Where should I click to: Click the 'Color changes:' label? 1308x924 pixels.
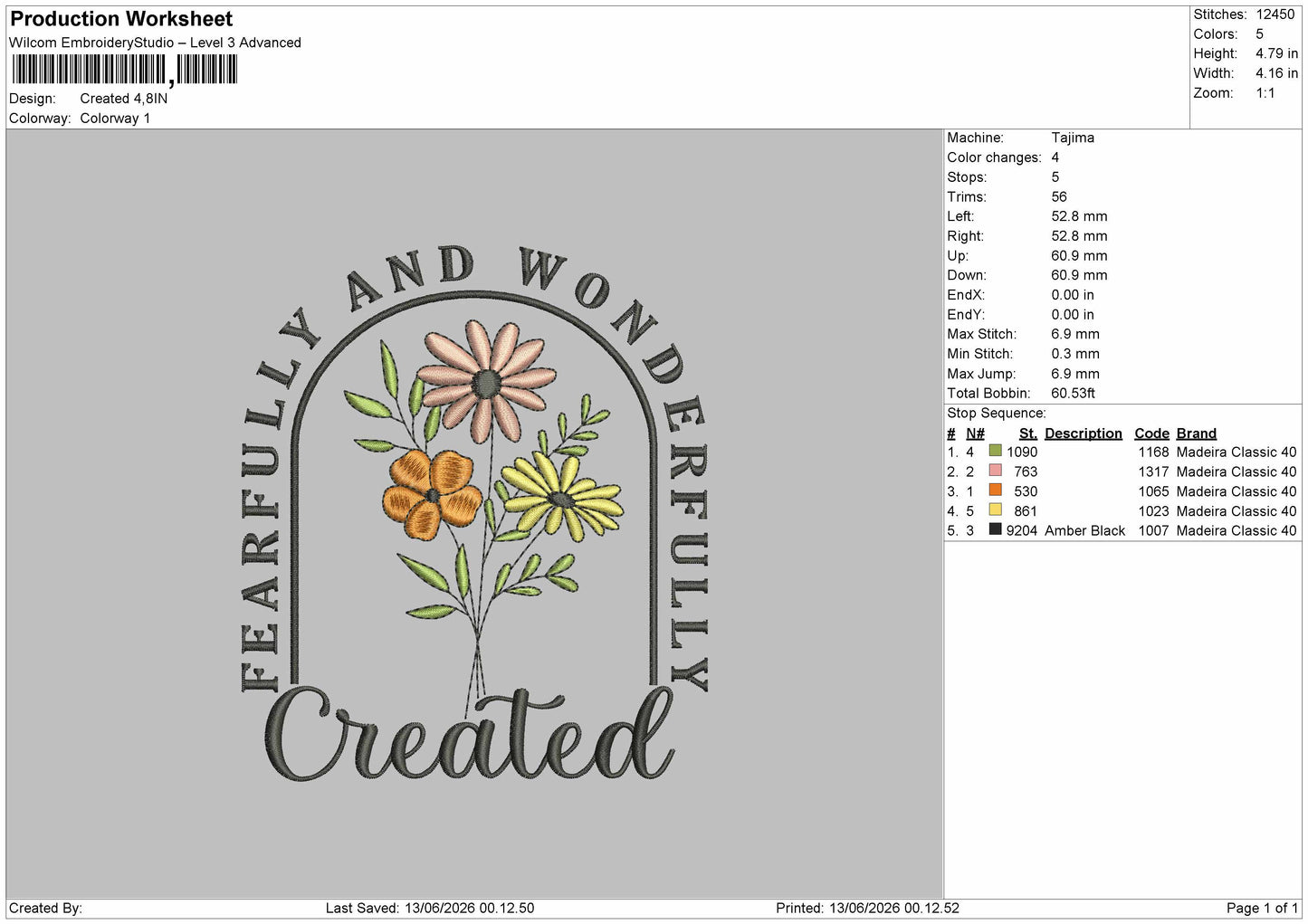[x=994, y=157]
